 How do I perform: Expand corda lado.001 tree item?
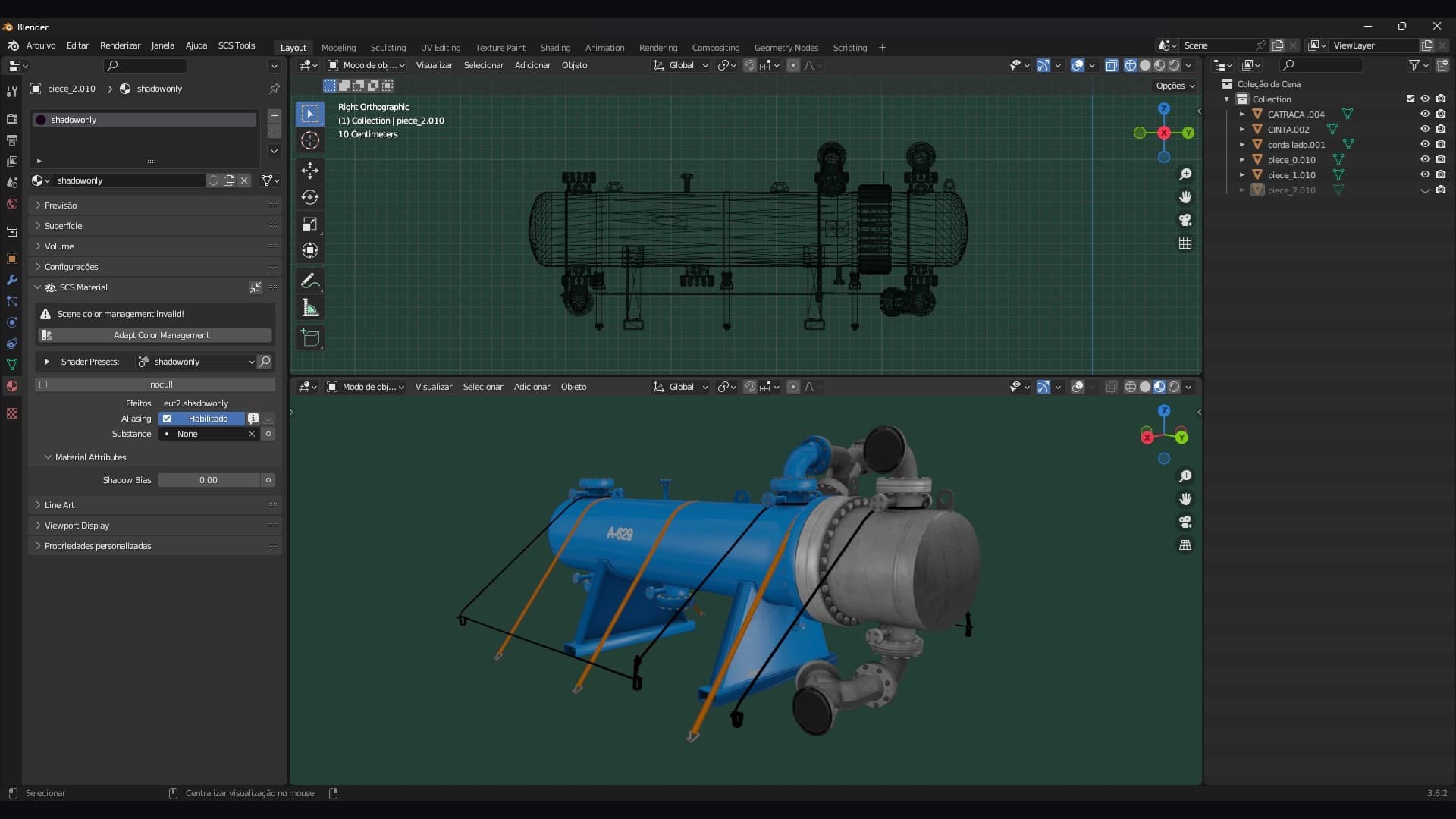[1241, 144]
